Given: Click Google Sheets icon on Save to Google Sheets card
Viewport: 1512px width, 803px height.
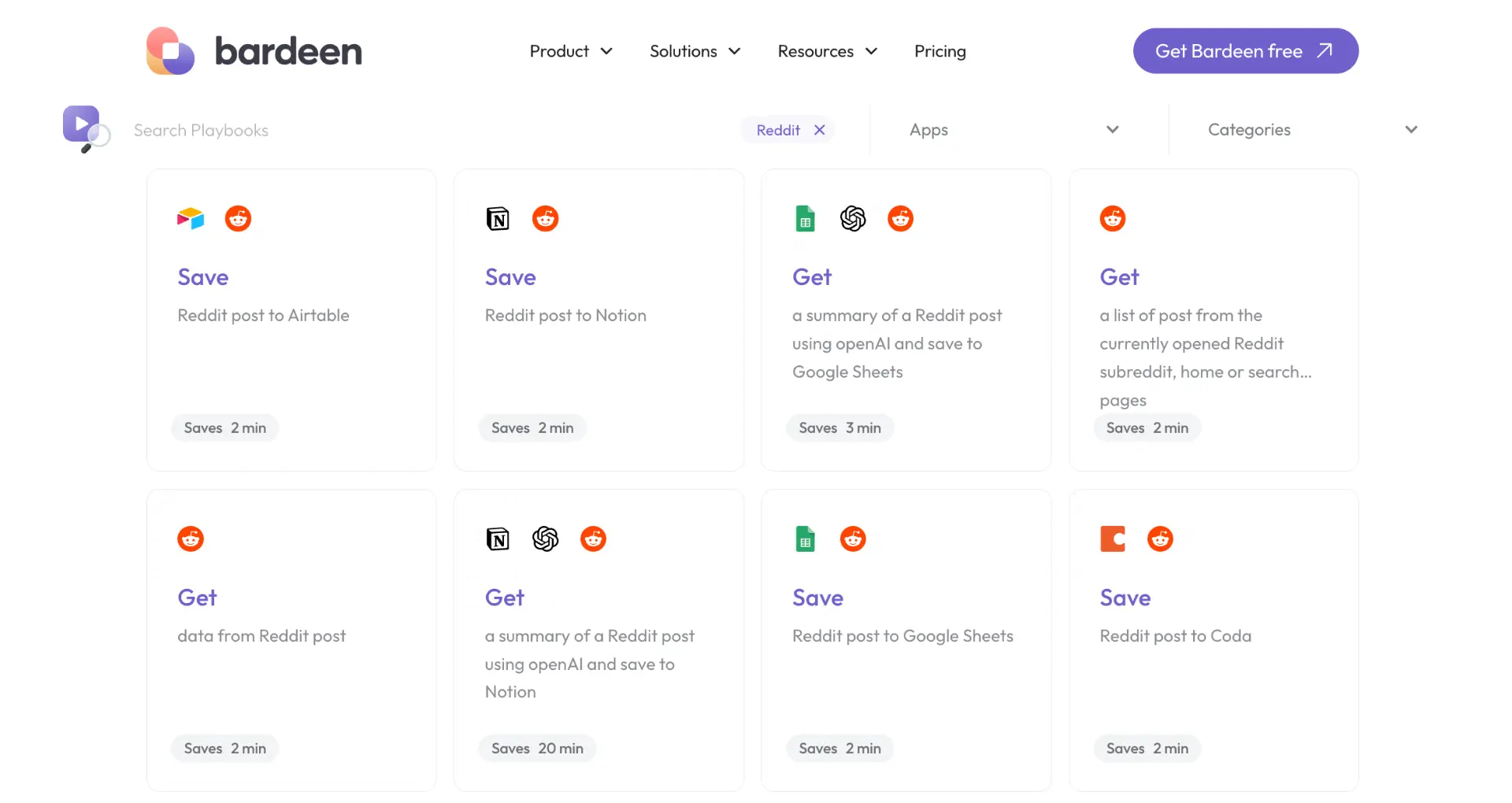Looking at the screenshot, I should (x=805, y=538).
